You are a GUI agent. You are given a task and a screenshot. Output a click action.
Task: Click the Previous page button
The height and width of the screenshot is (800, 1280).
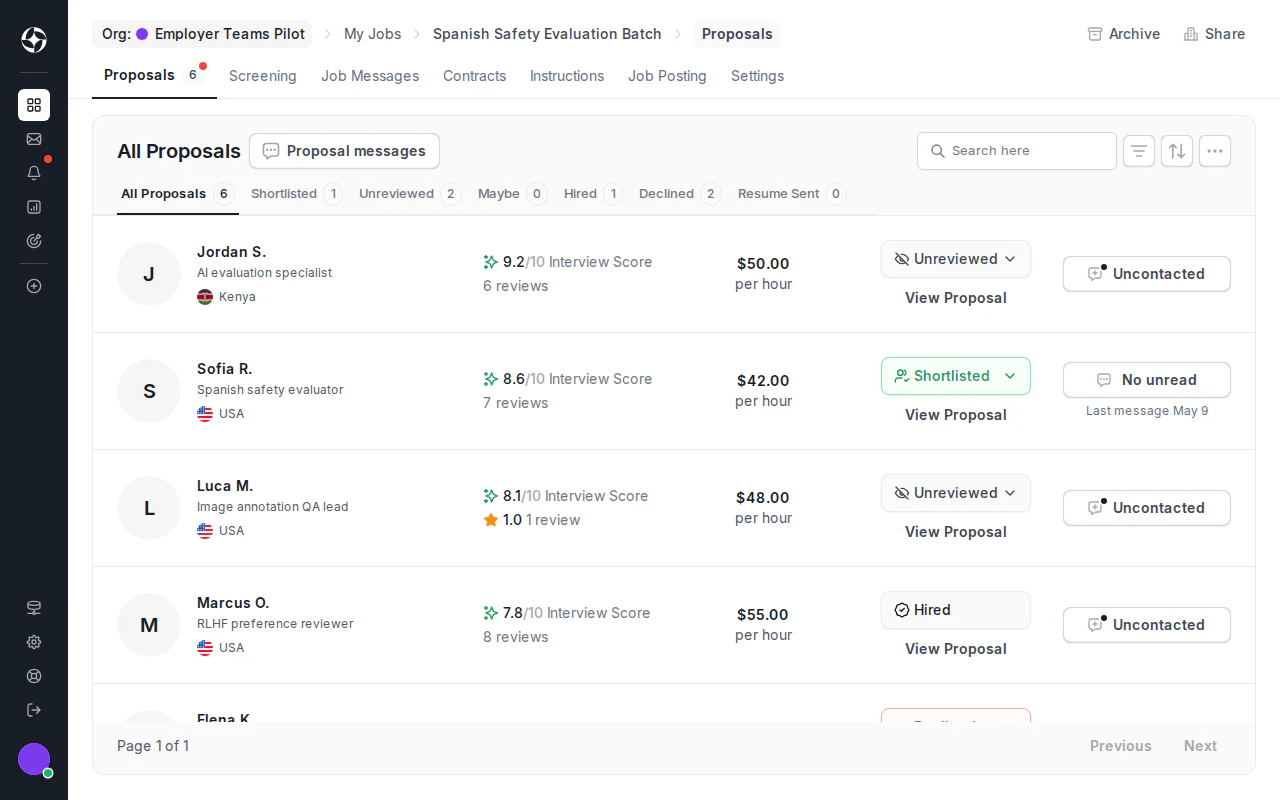click(1120, 746)
